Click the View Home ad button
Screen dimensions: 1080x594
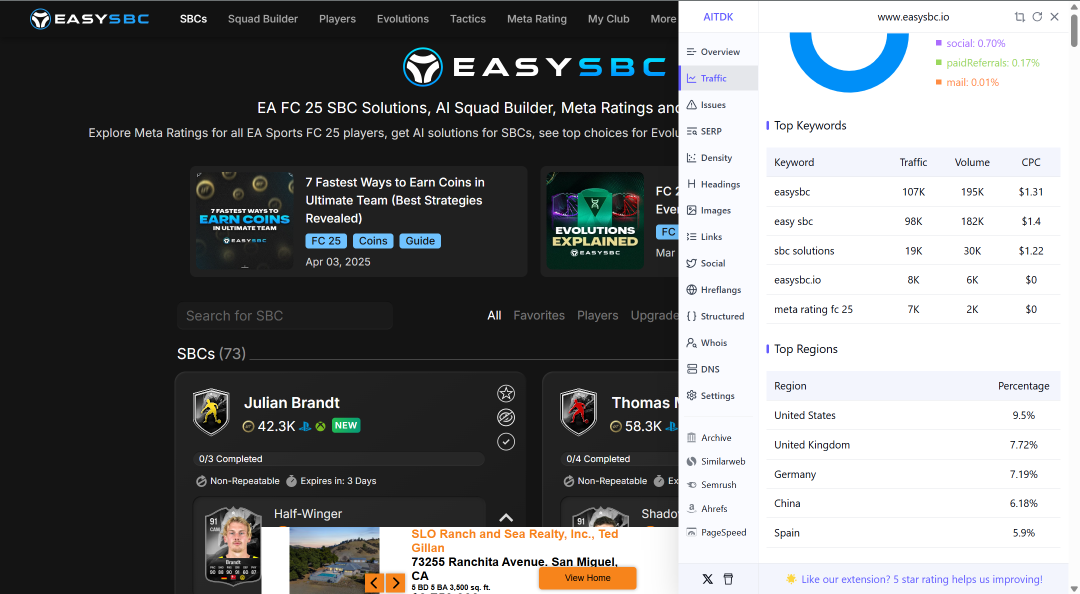coord(588,578)
